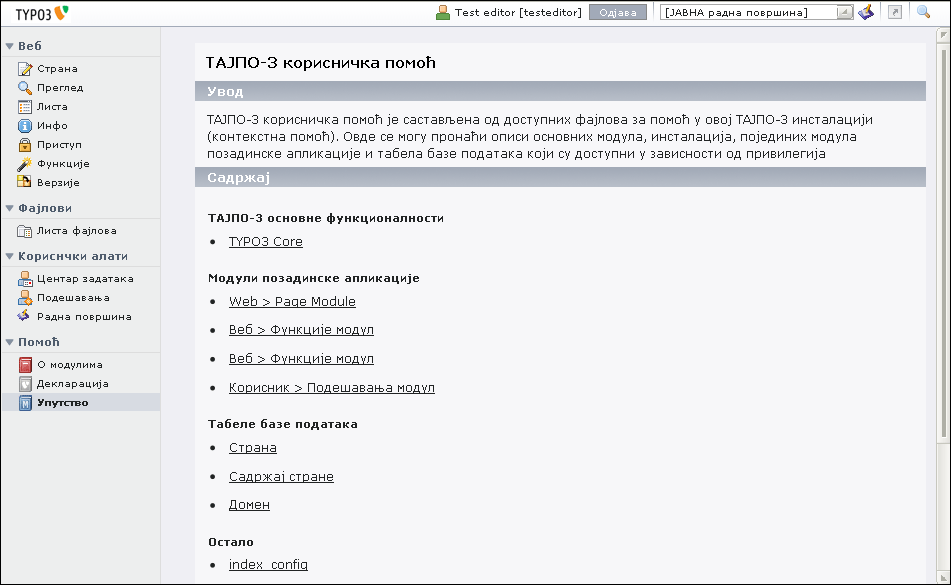
Task: Open the Инфо module
Action: (52, 125)
